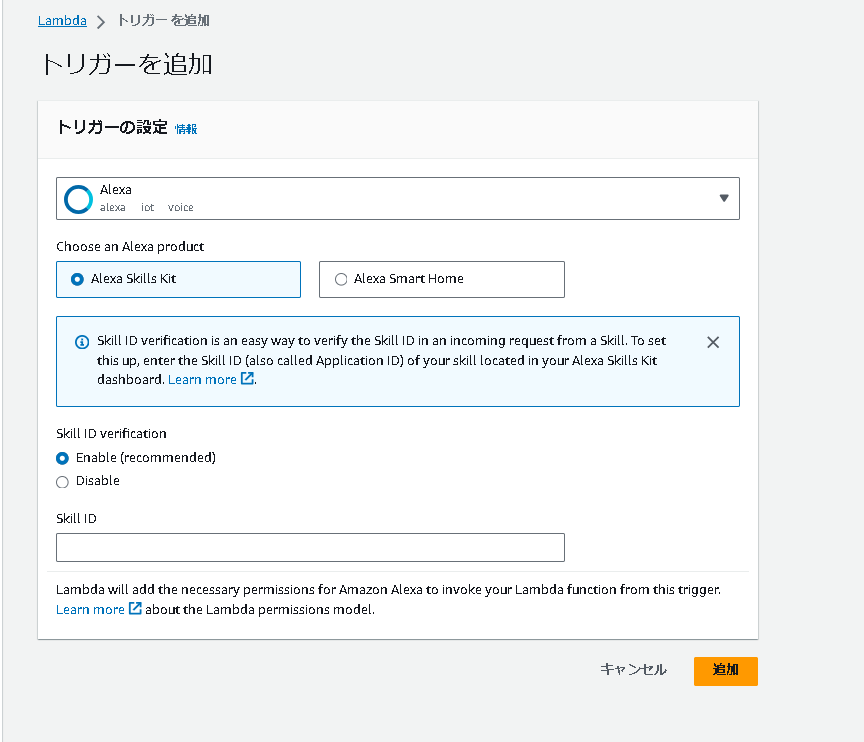Click the breadcrumb chevron separator icon
Viewport: 864px width, 742px height.
click(101, 21)
